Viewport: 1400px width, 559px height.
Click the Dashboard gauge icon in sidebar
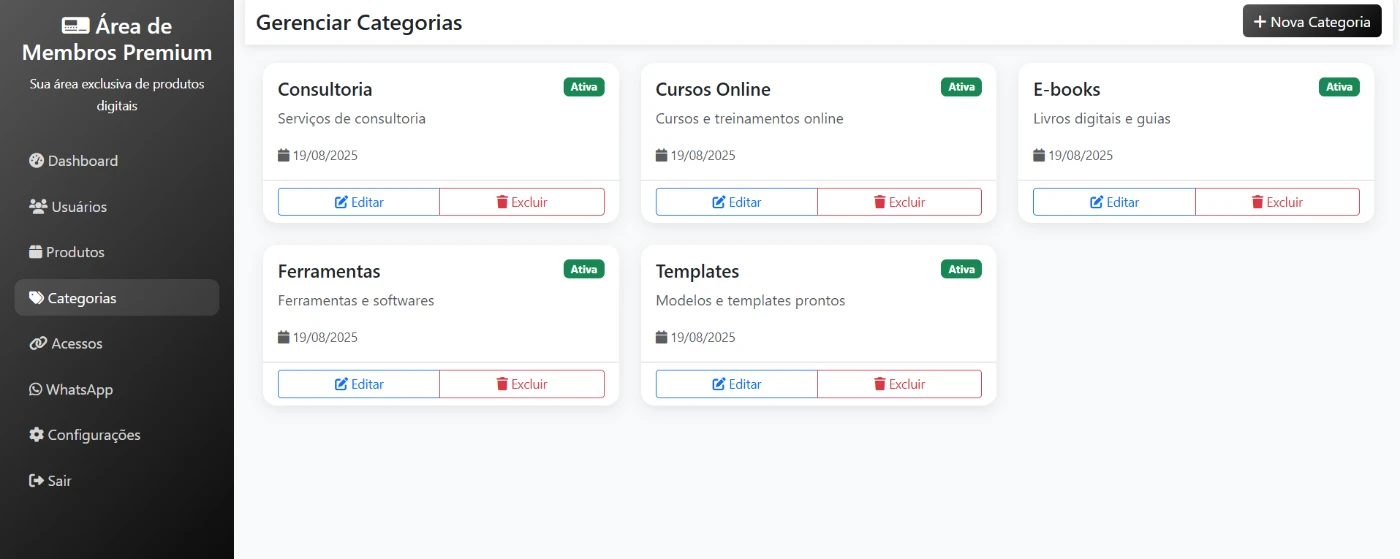(37, 161)
